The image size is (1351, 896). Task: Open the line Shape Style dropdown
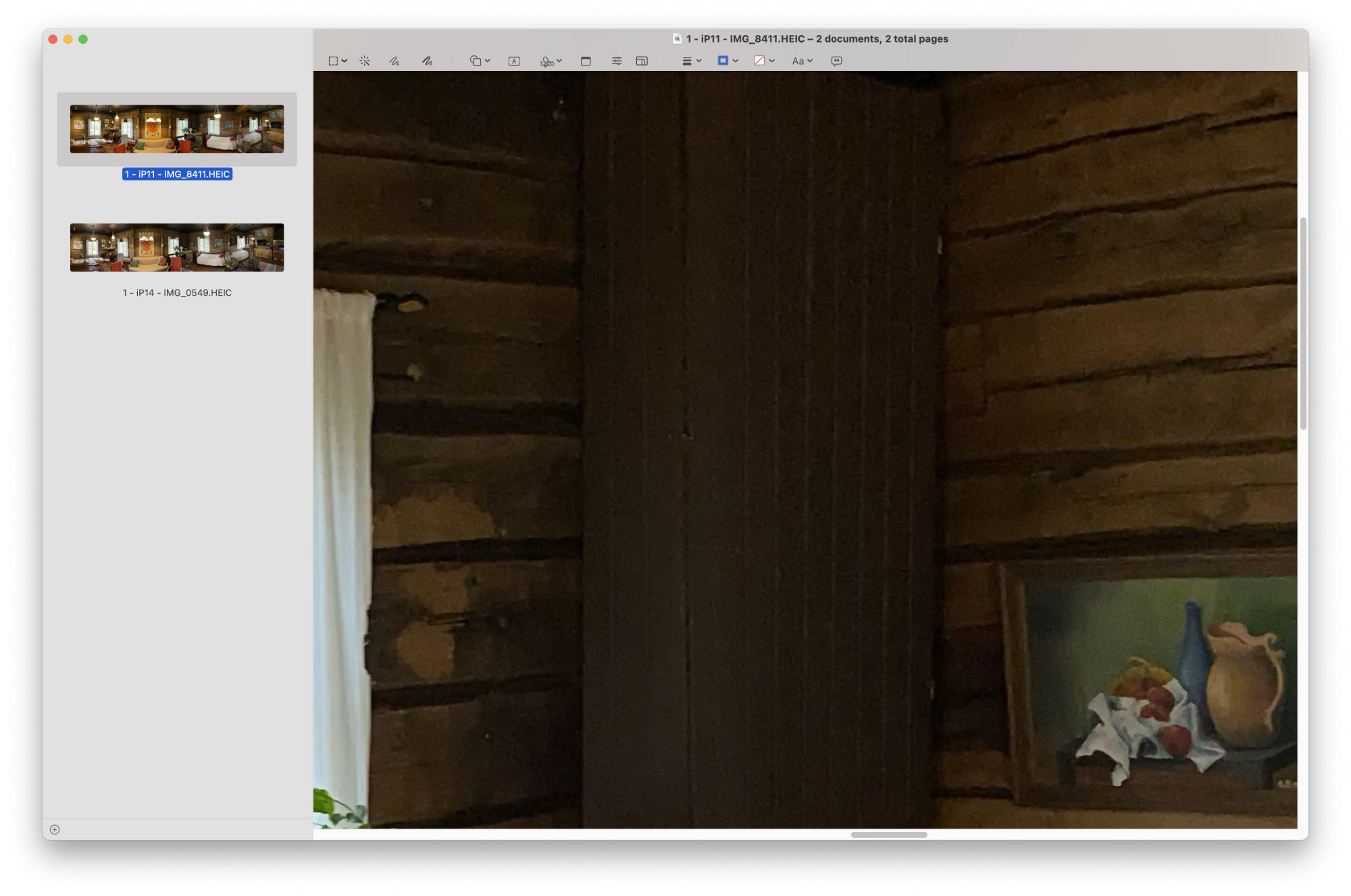[692, 61]
